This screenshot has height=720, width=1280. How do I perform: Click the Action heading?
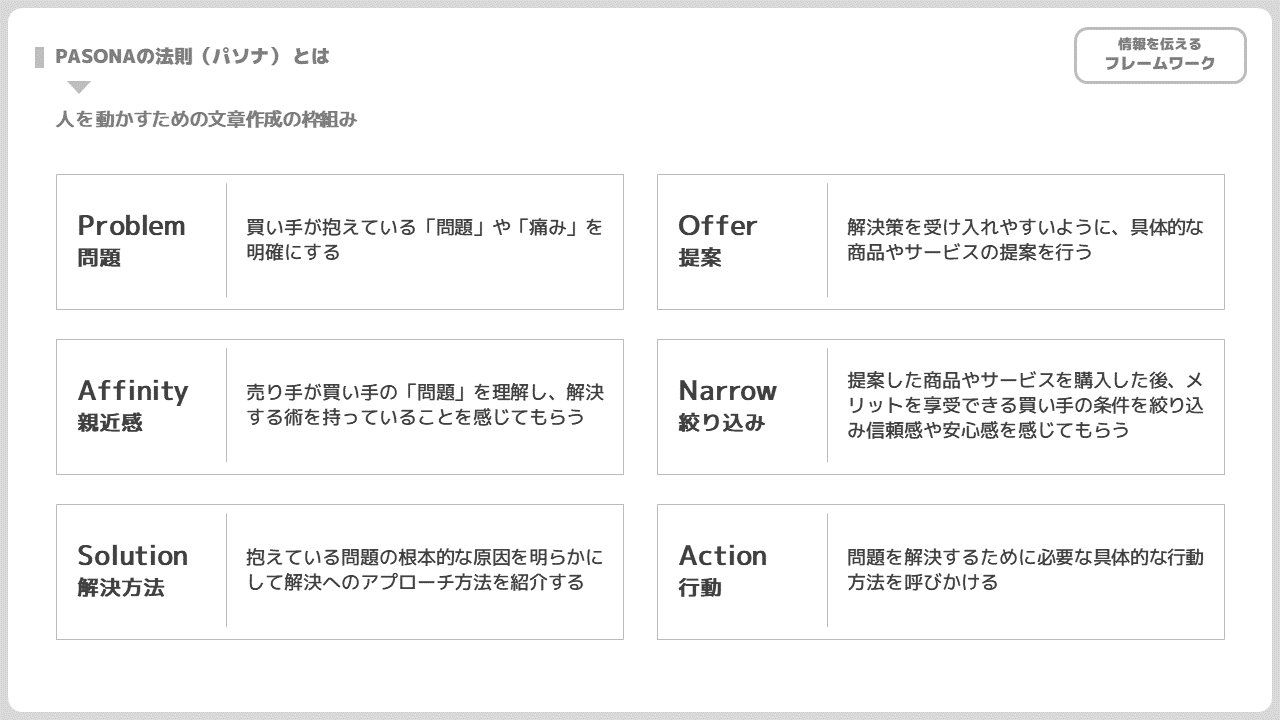723,555
